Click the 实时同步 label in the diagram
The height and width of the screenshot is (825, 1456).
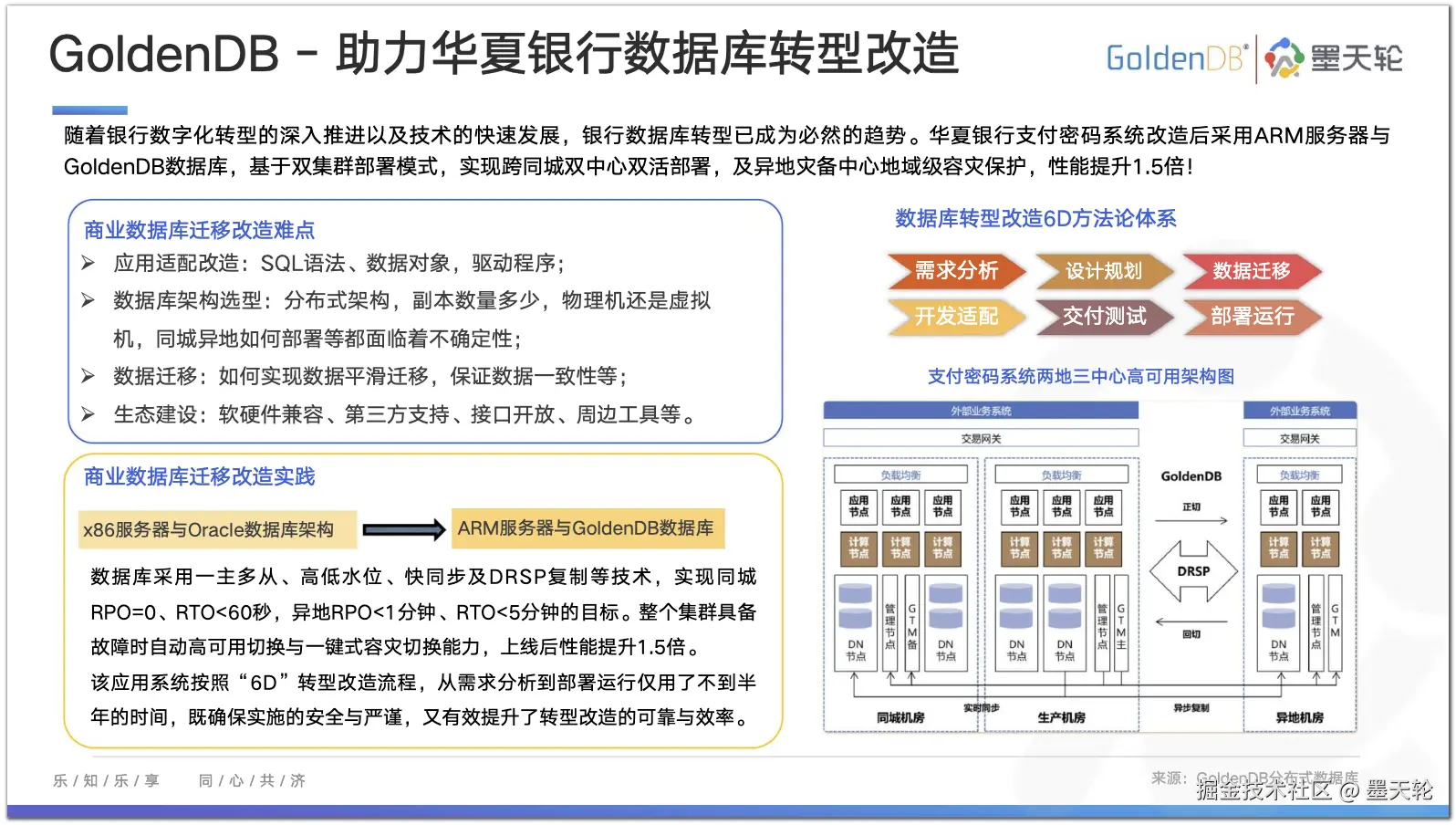982,708
